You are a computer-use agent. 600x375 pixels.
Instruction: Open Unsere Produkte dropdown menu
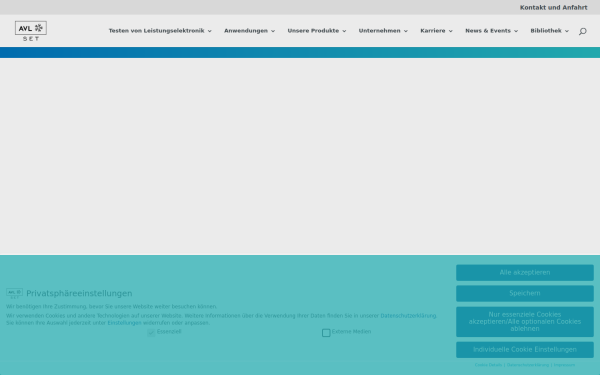tap(317, 31)
